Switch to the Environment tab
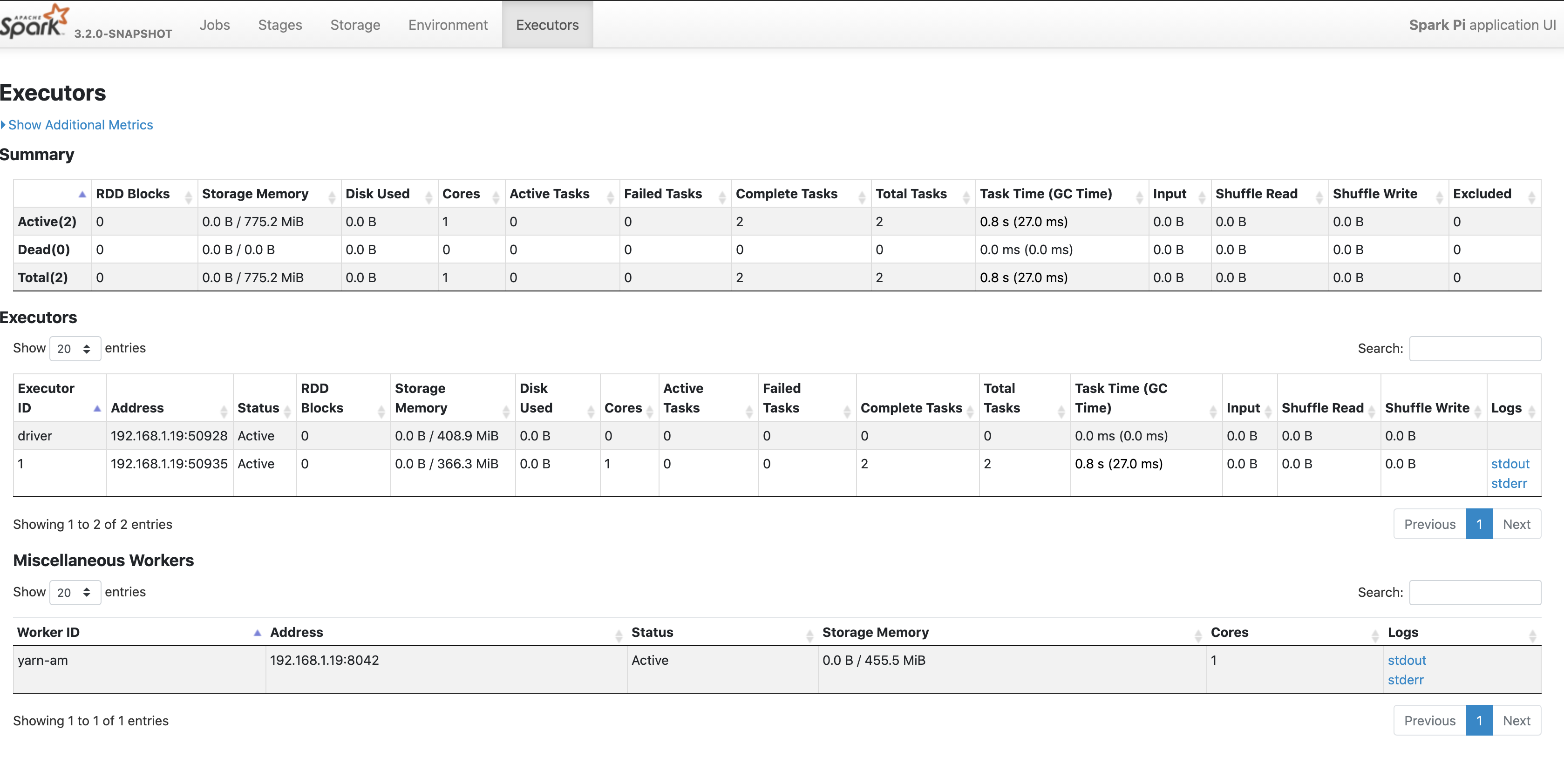This screenshot has height=784, width=1564. point(448,25)
